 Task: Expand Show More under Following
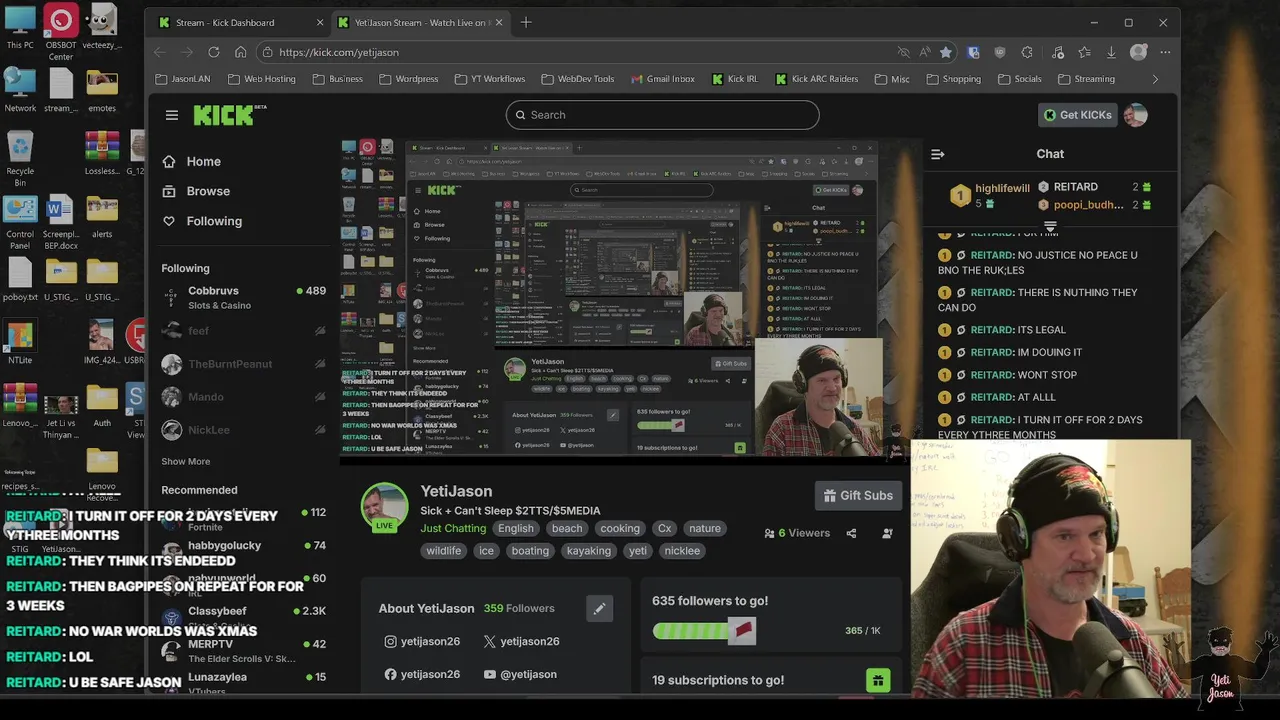[186, 461]
